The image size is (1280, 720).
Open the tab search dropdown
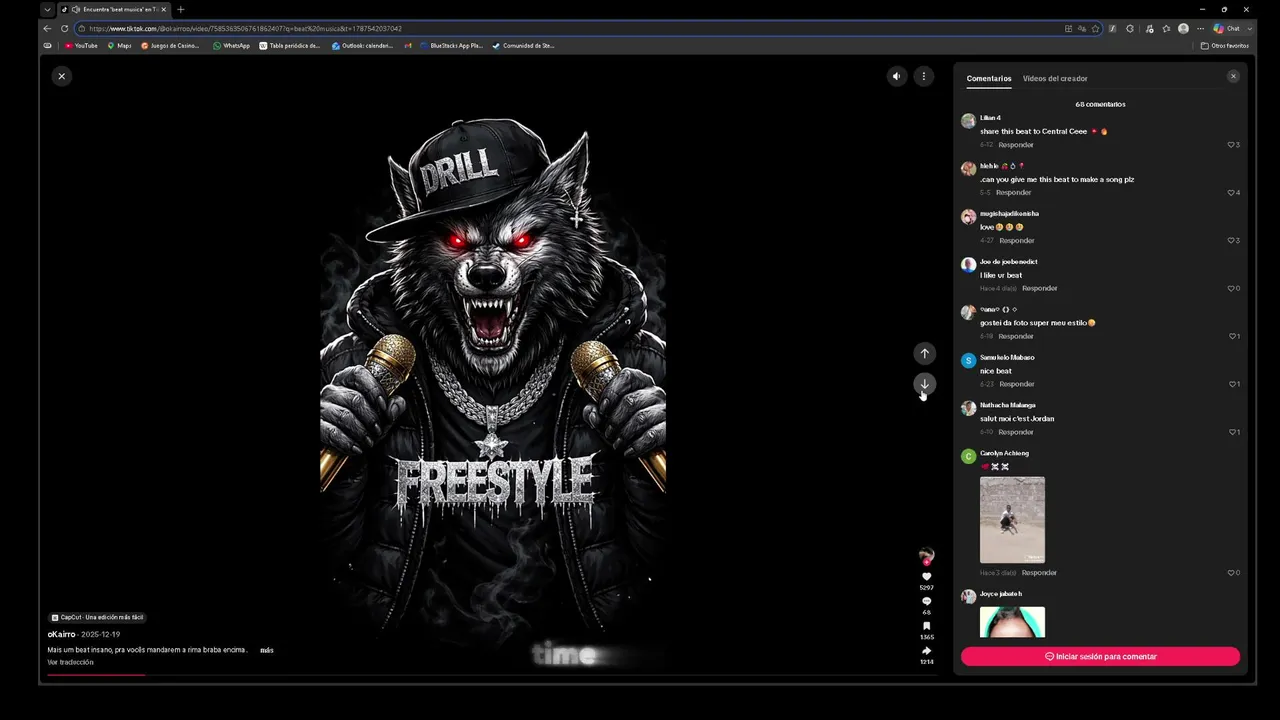click(x=47, y=9)
